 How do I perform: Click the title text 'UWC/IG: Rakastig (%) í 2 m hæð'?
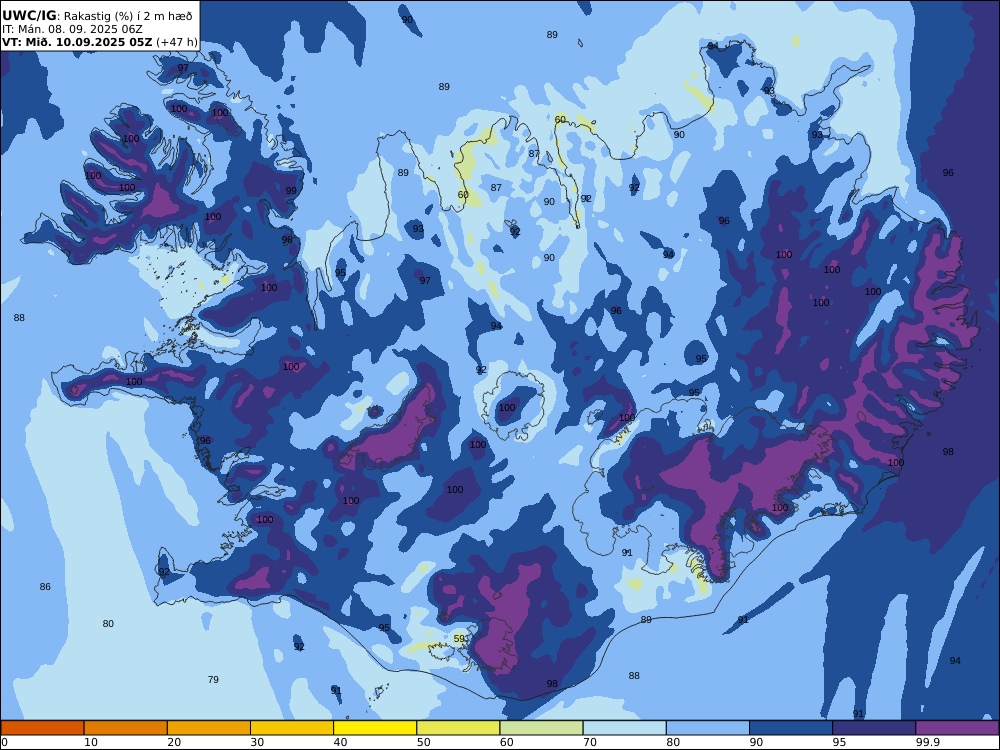[97, 16]
